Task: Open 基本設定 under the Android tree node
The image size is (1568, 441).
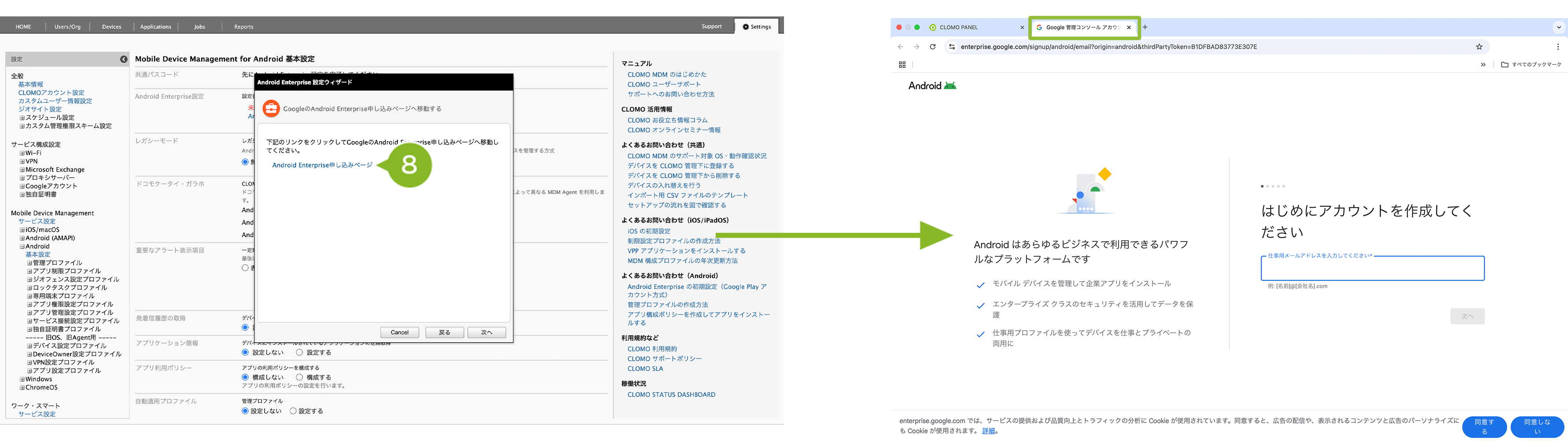Action: click(38, 254)
